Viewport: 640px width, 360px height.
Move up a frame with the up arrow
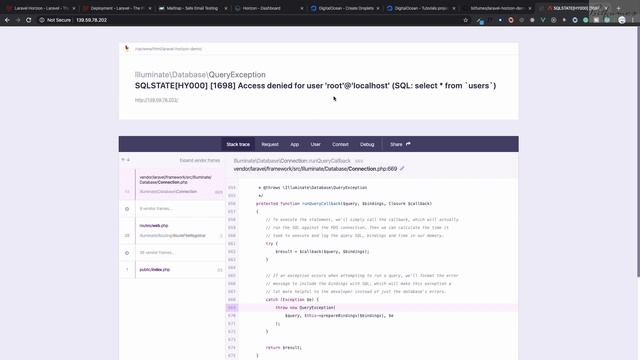coord(123,160)
